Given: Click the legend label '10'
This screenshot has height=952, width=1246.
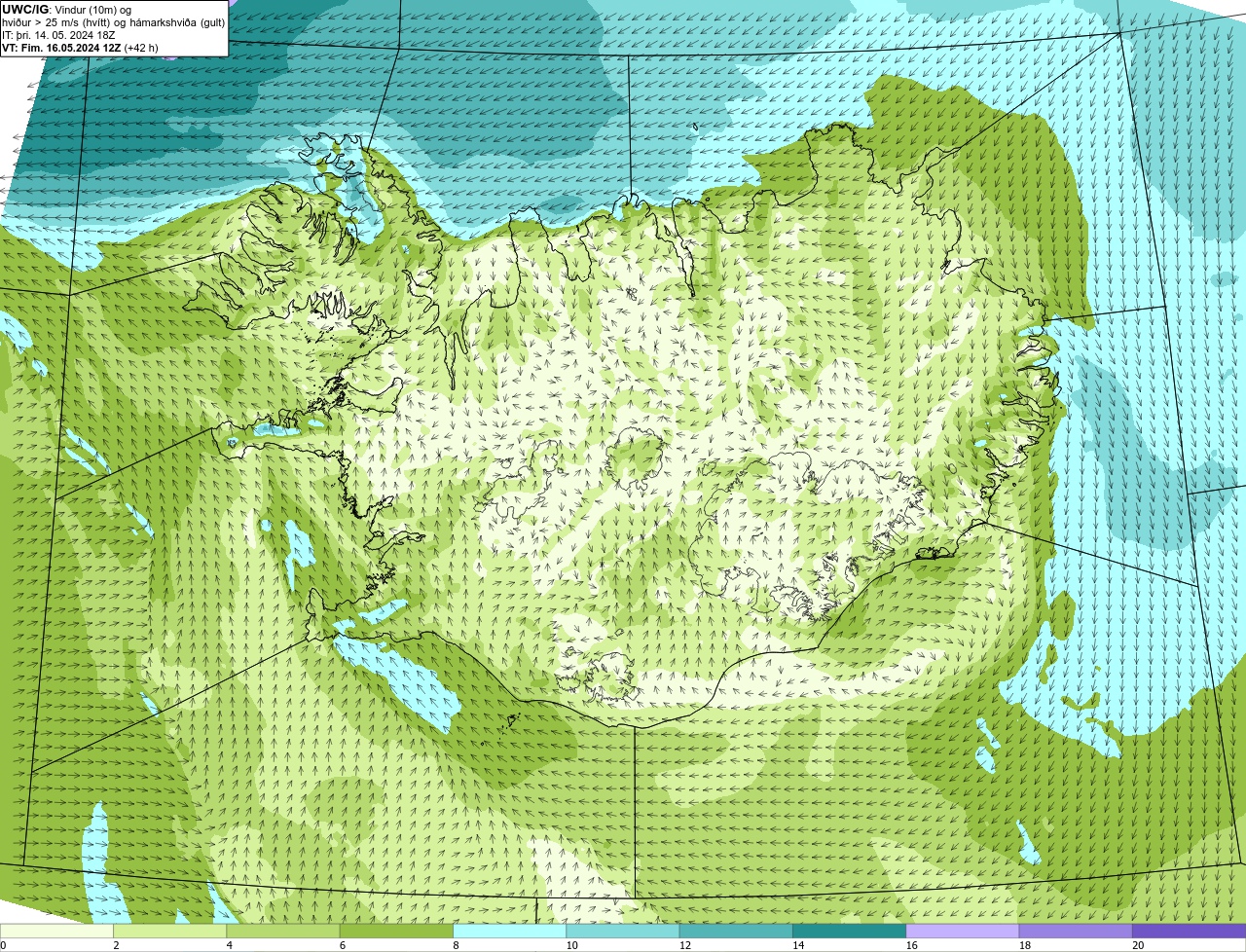Looking at the screenshot, I should coord(571,945).
